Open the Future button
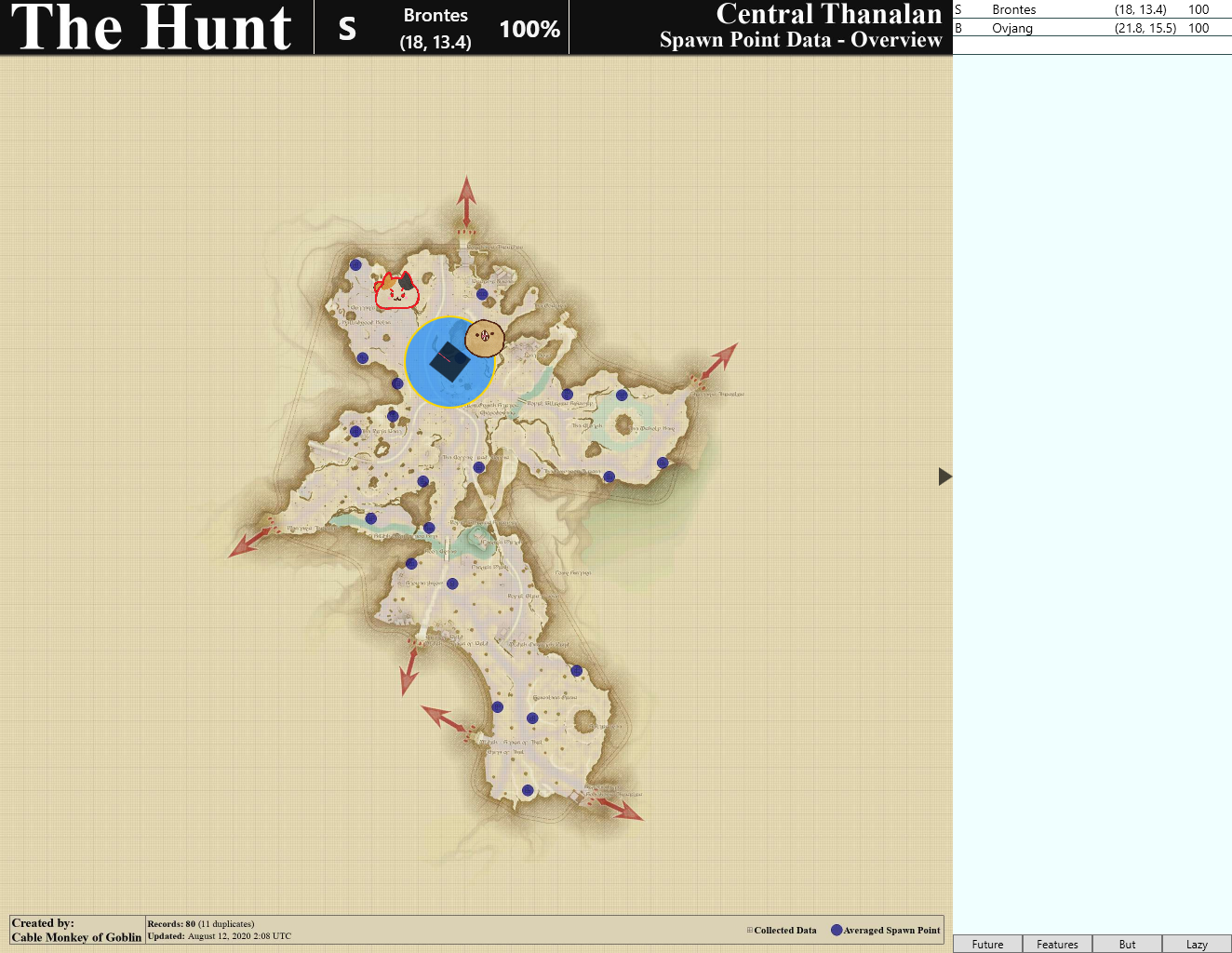The width and height of the screenshot is (1232, 953). (x=987, y=944)
